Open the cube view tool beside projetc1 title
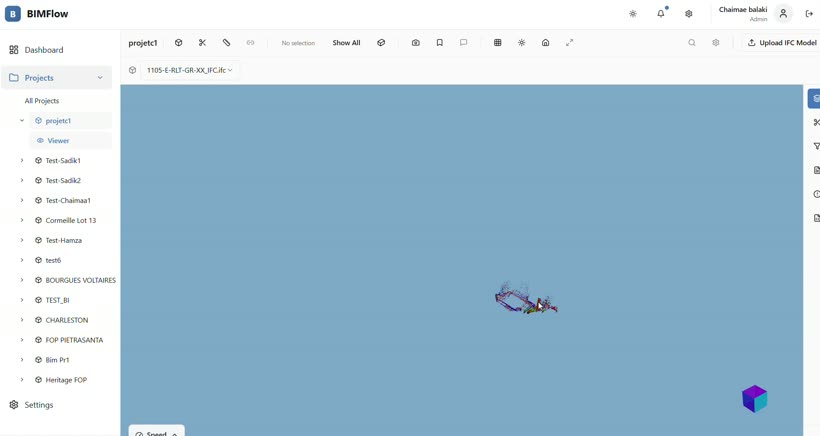This screenshot has width=820, height=436. (178, 43)
